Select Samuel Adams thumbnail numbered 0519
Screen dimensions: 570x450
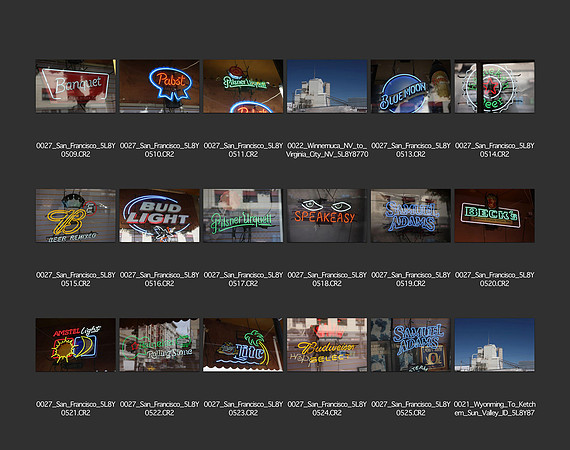click(x=411, y=216)
